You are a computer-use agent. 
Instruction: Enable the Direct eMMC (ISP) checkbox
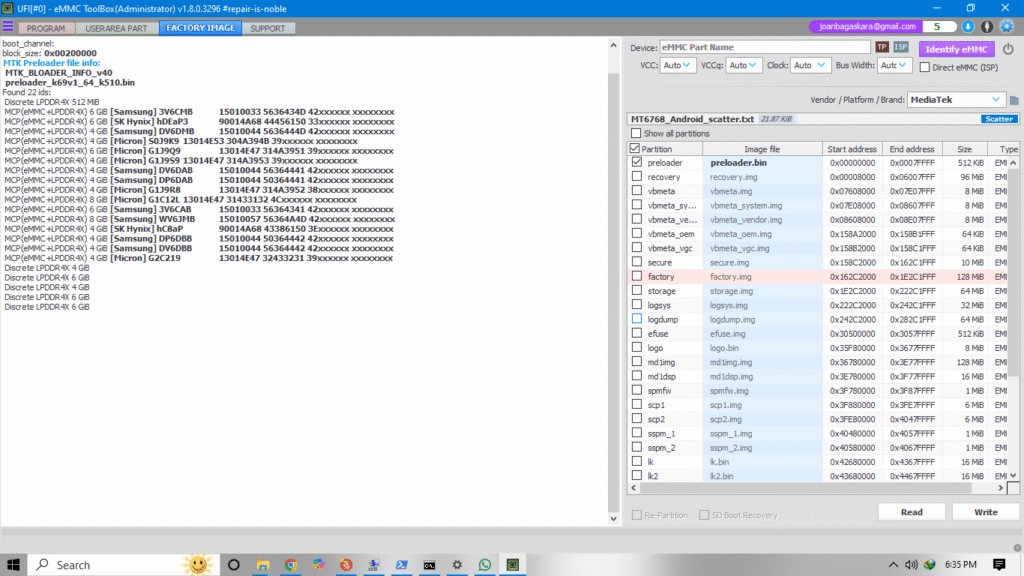[x=925, y=66]
